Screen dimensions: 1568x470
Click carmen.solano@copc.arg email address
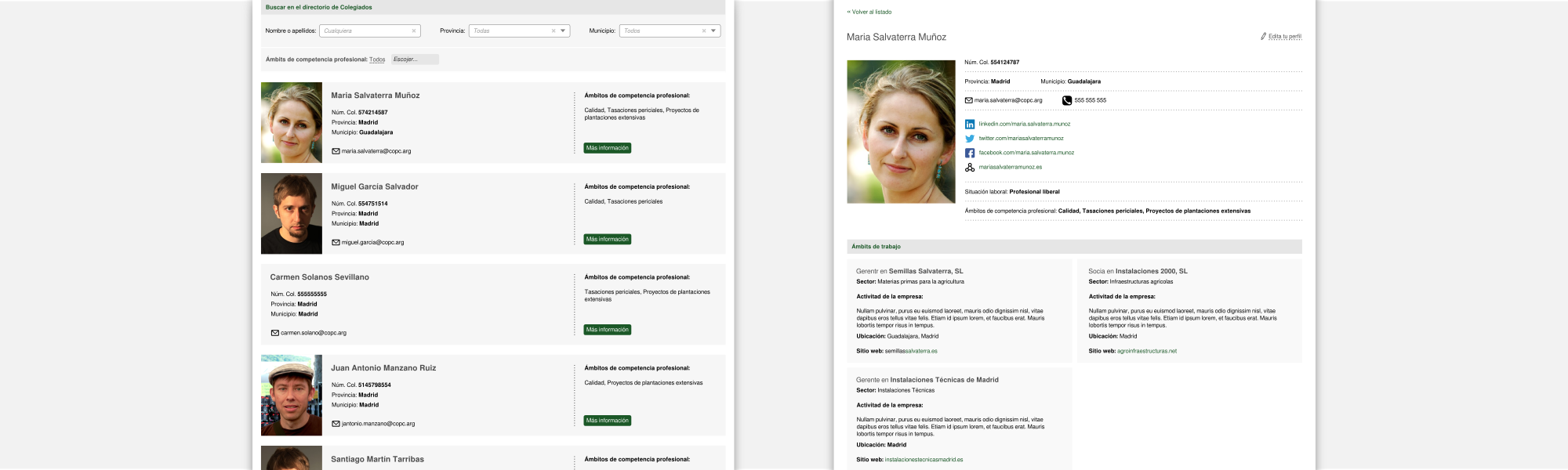(314, 333)
